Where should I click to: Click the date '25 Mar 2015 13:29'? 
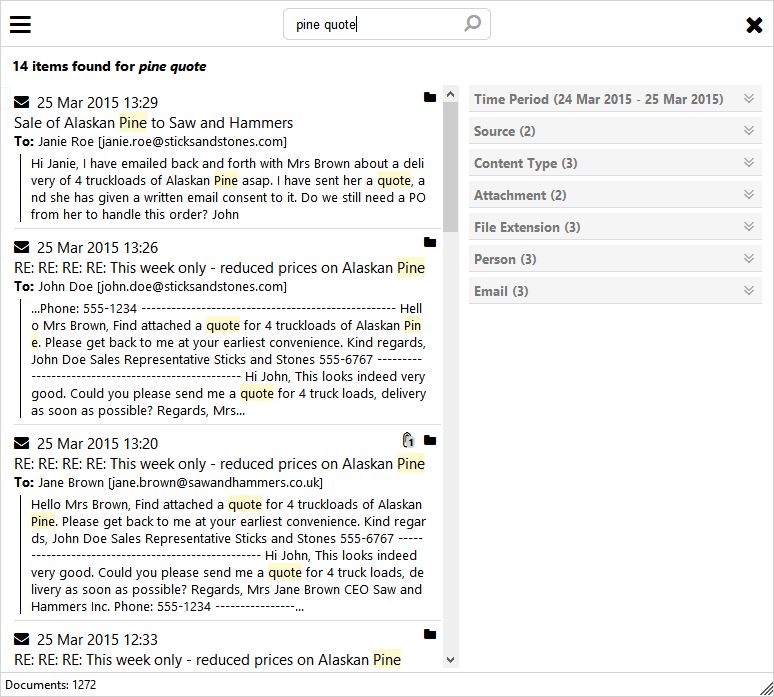point(97,103)
